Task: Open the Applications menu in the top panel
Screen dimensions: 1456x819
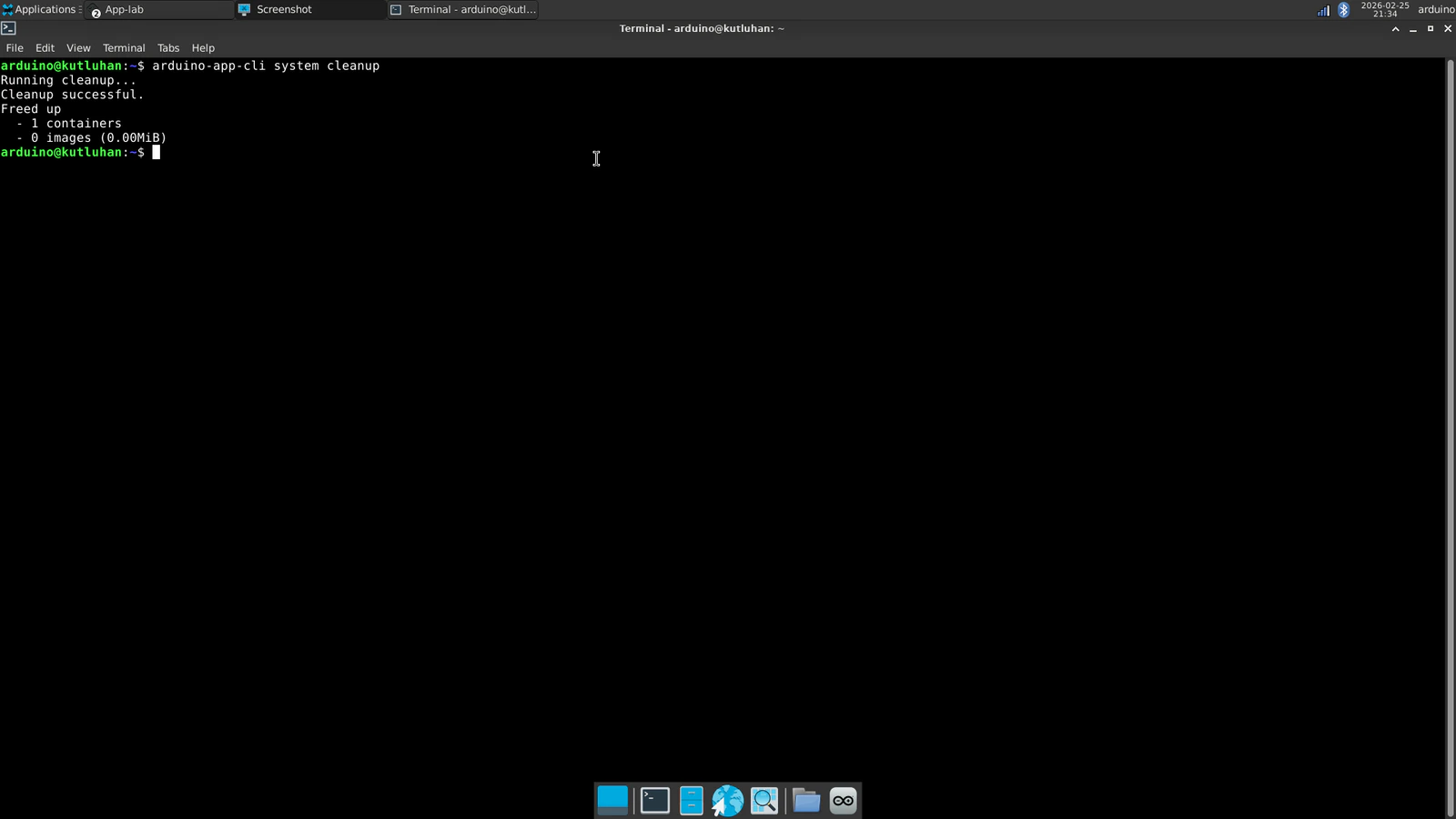Action: point(41,9)
